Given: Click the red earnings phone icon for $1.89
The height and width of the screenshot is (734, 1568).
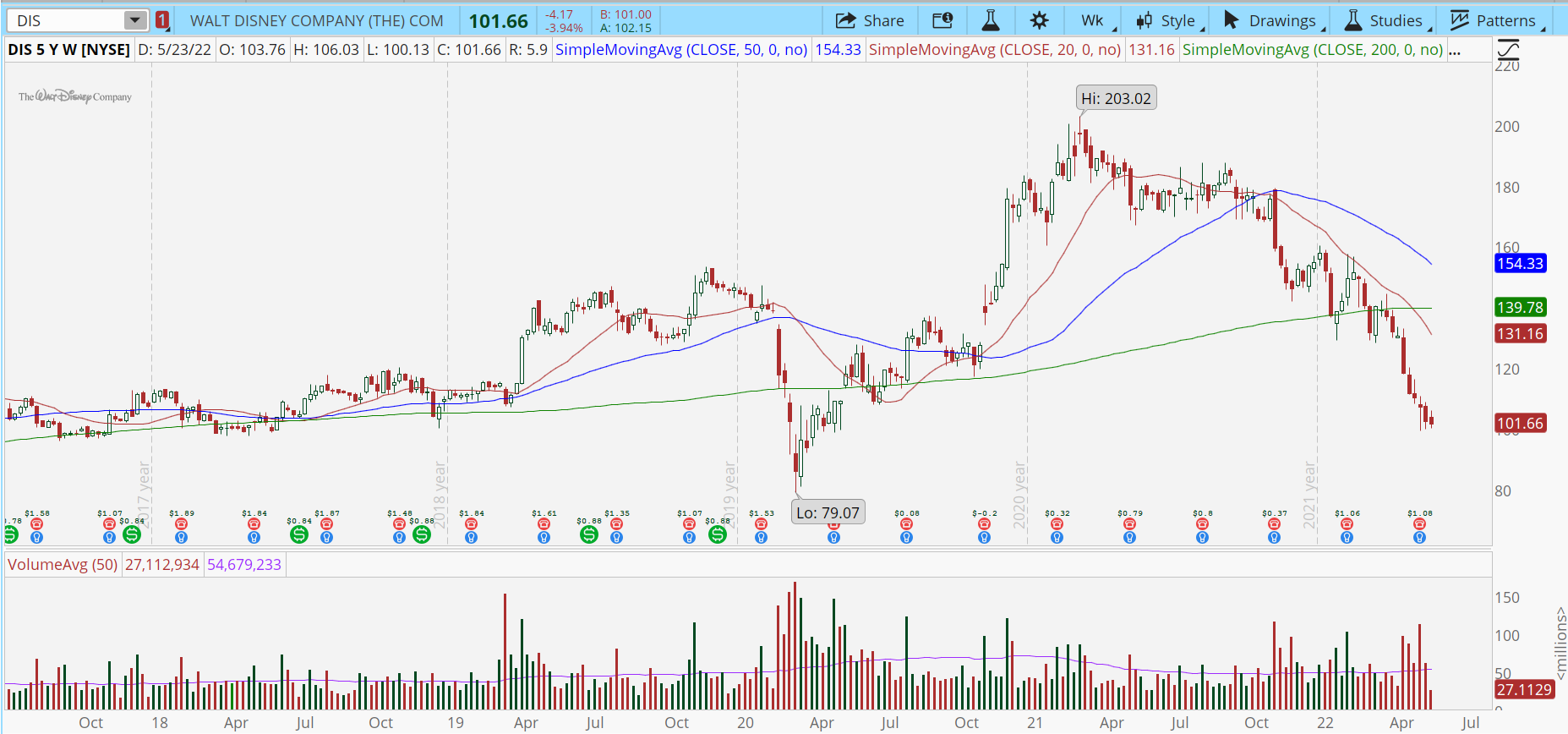Looking at the screenshot, I should point(181,524).
